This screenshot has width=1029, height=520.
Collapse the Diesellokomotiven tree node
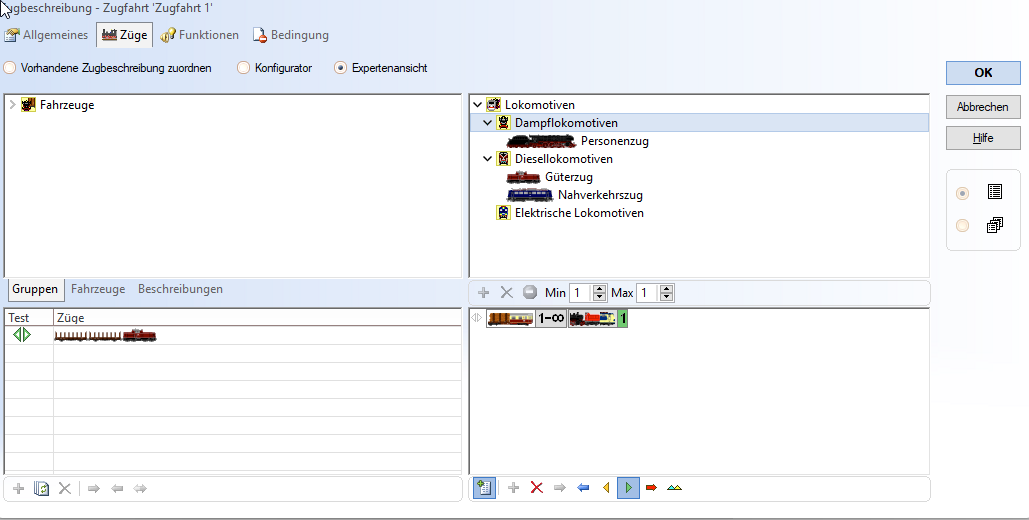[x=488, y=159]
